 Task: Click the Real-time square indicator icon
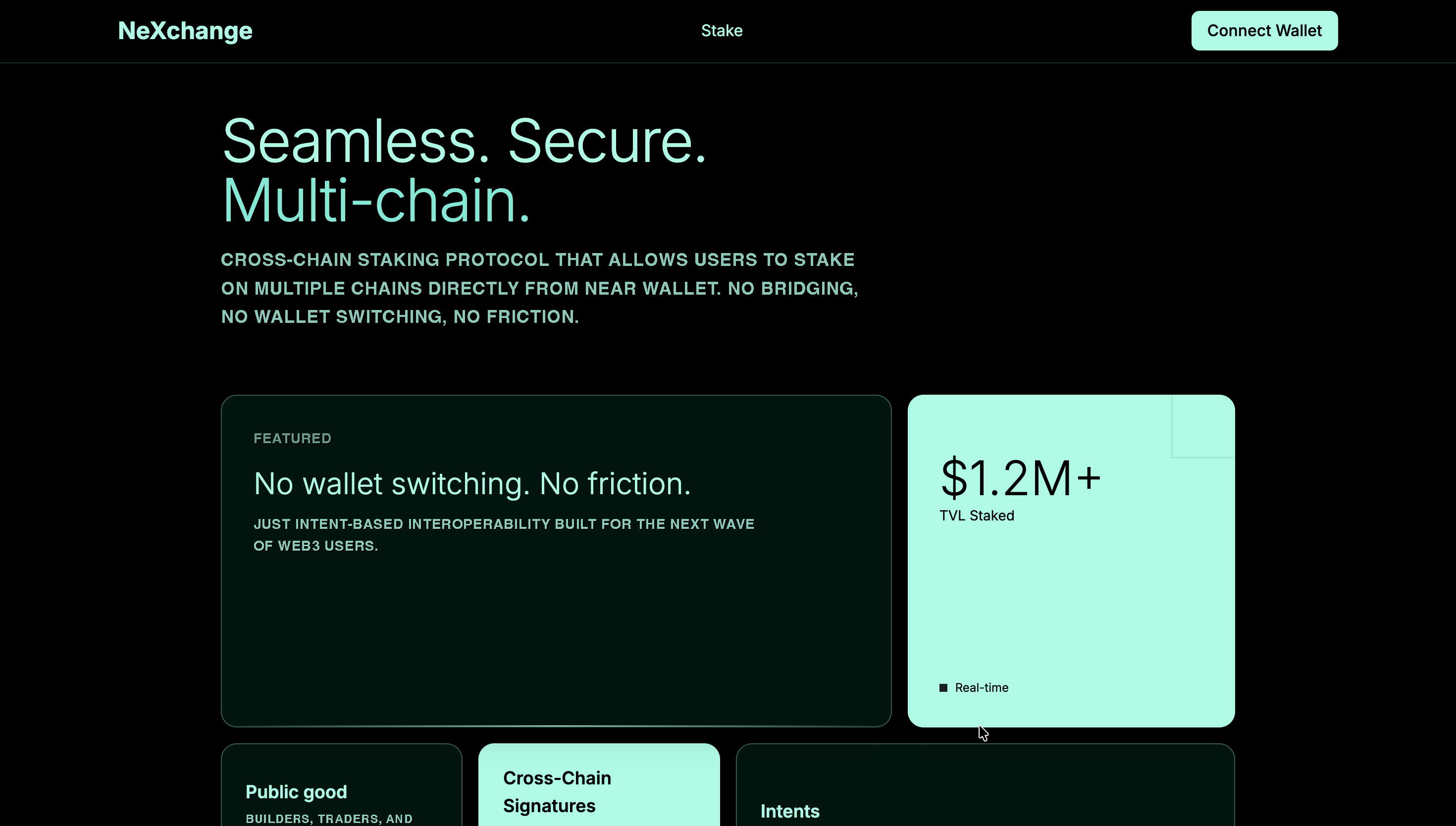pyautogui.click(x=943, y=687)
